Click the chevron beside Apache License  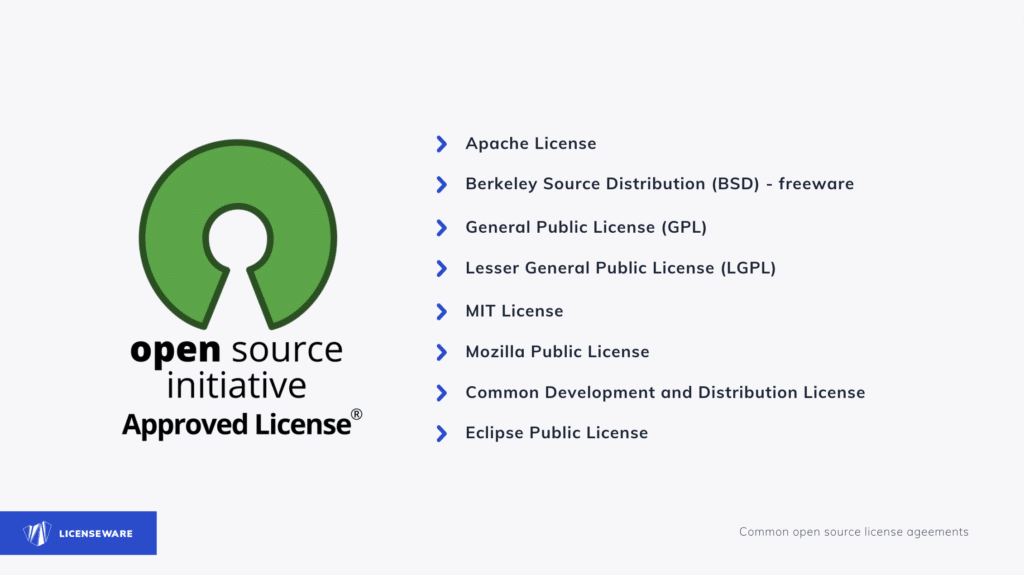(441, 144)
